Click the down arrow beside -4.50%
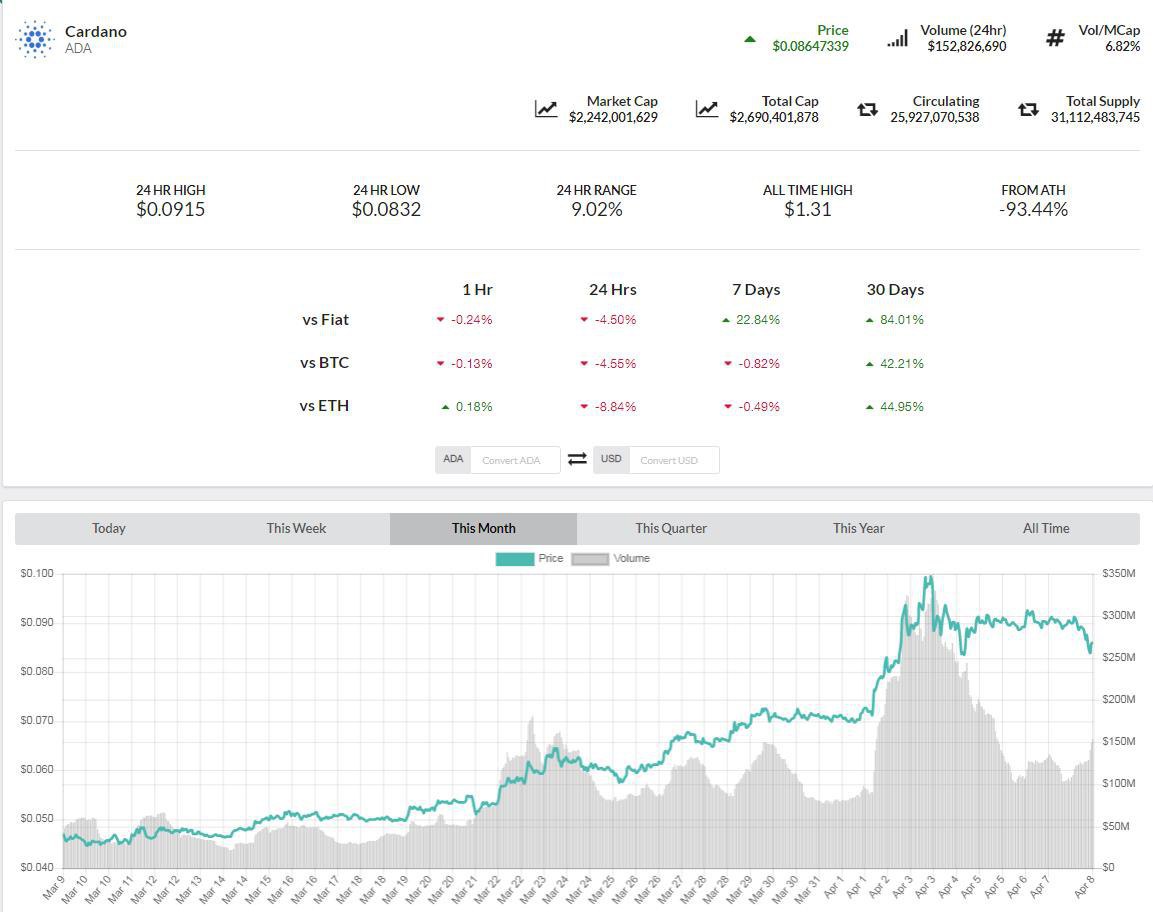The image size is (1153, 912). (x=584, y=320)
